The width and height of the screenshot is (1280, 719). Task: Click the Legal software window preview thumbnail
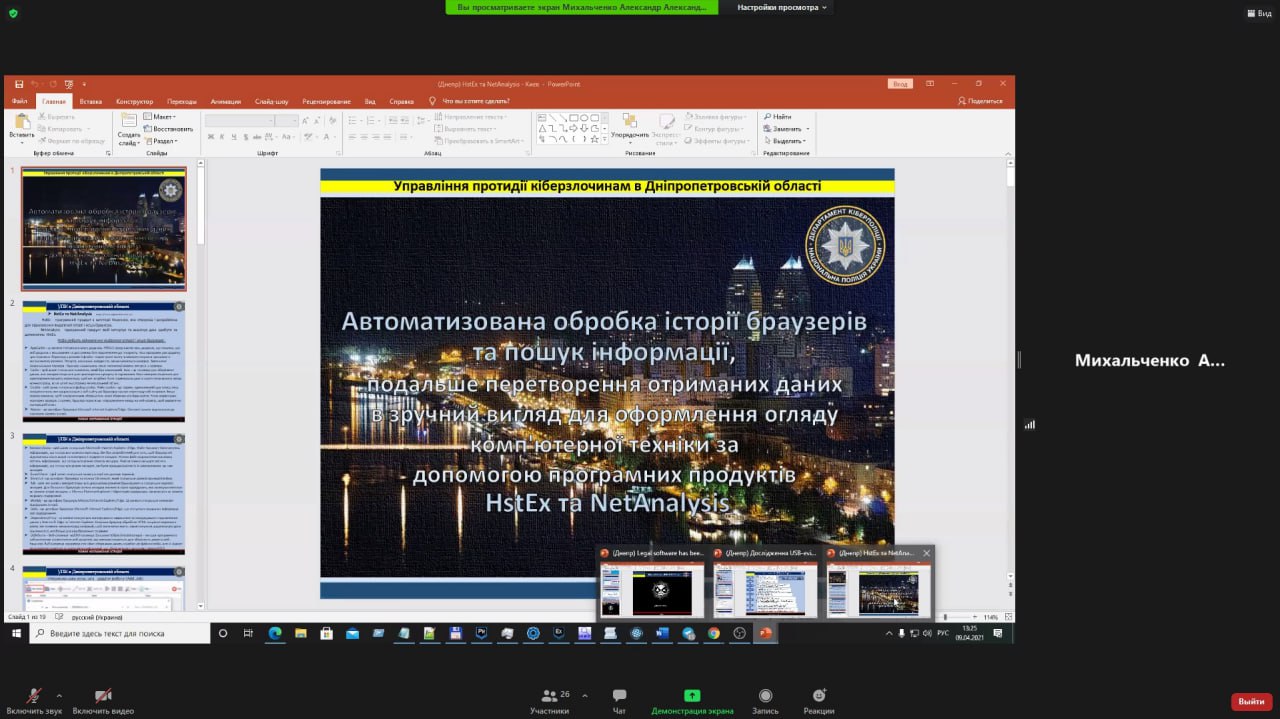(x=652, y=590)
